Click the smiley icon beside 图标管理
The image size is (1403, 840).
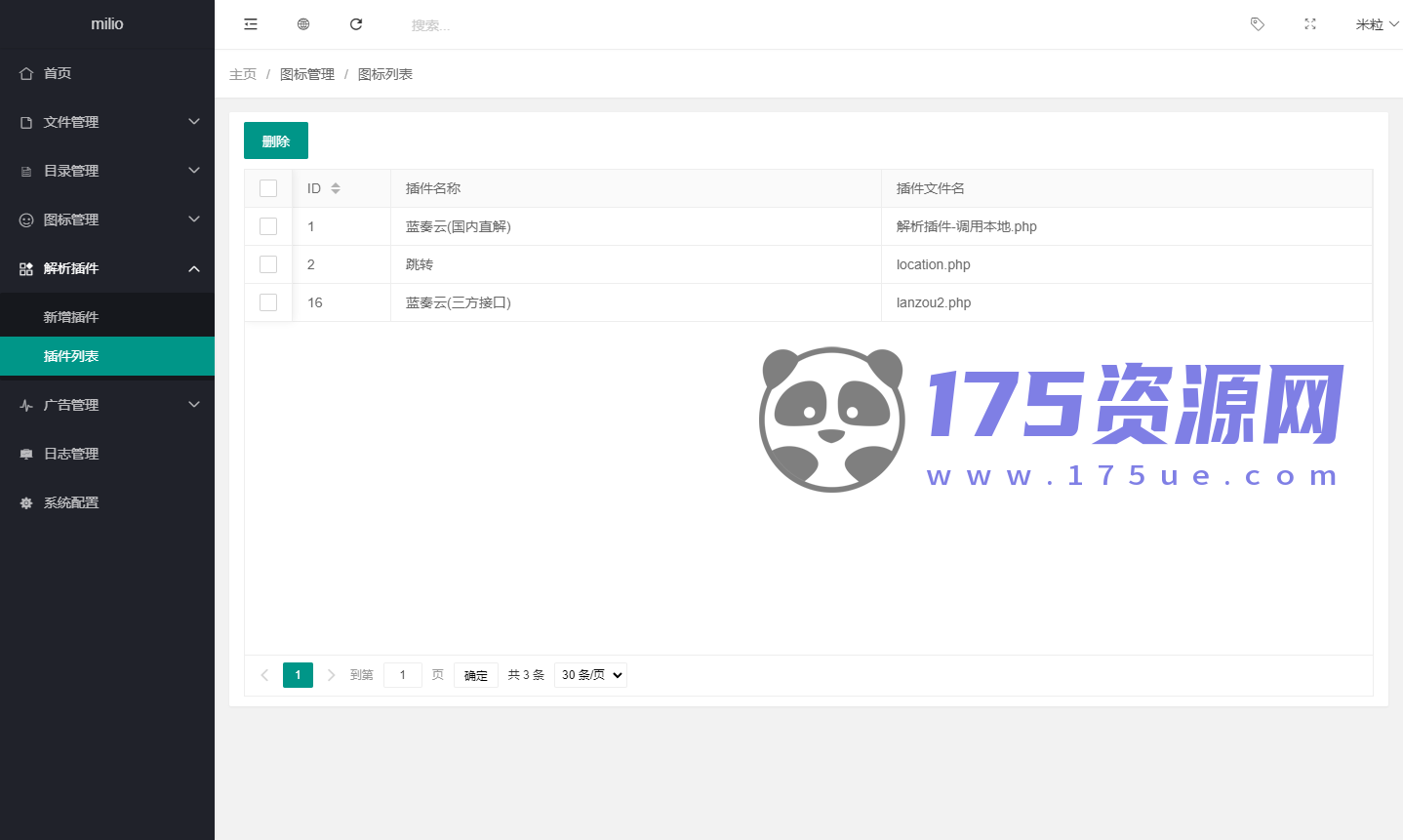pos(26,220)
